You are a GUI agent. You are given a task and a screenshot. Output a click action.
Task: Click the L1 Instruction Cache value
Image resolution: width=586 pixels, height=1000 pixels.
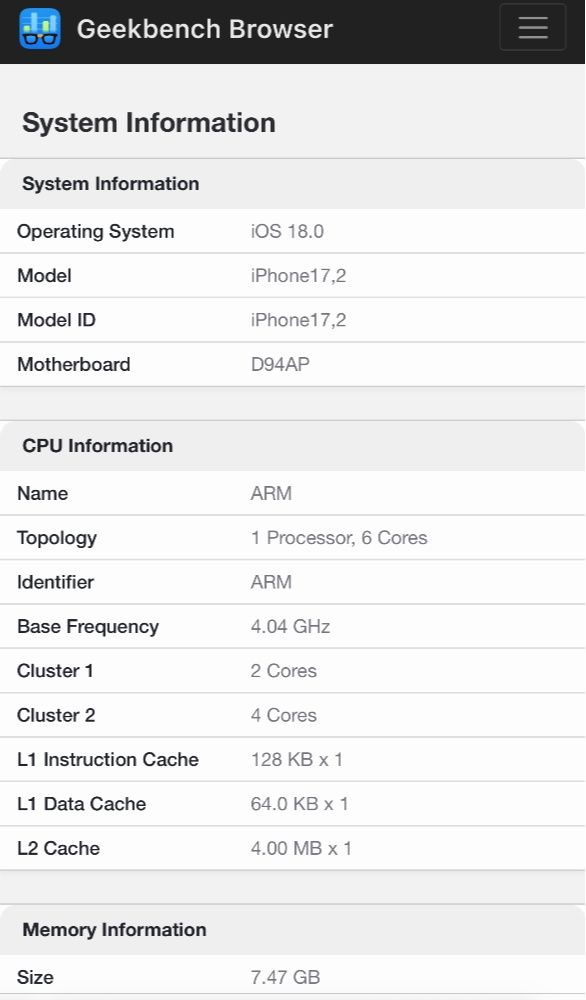[297, 760]
